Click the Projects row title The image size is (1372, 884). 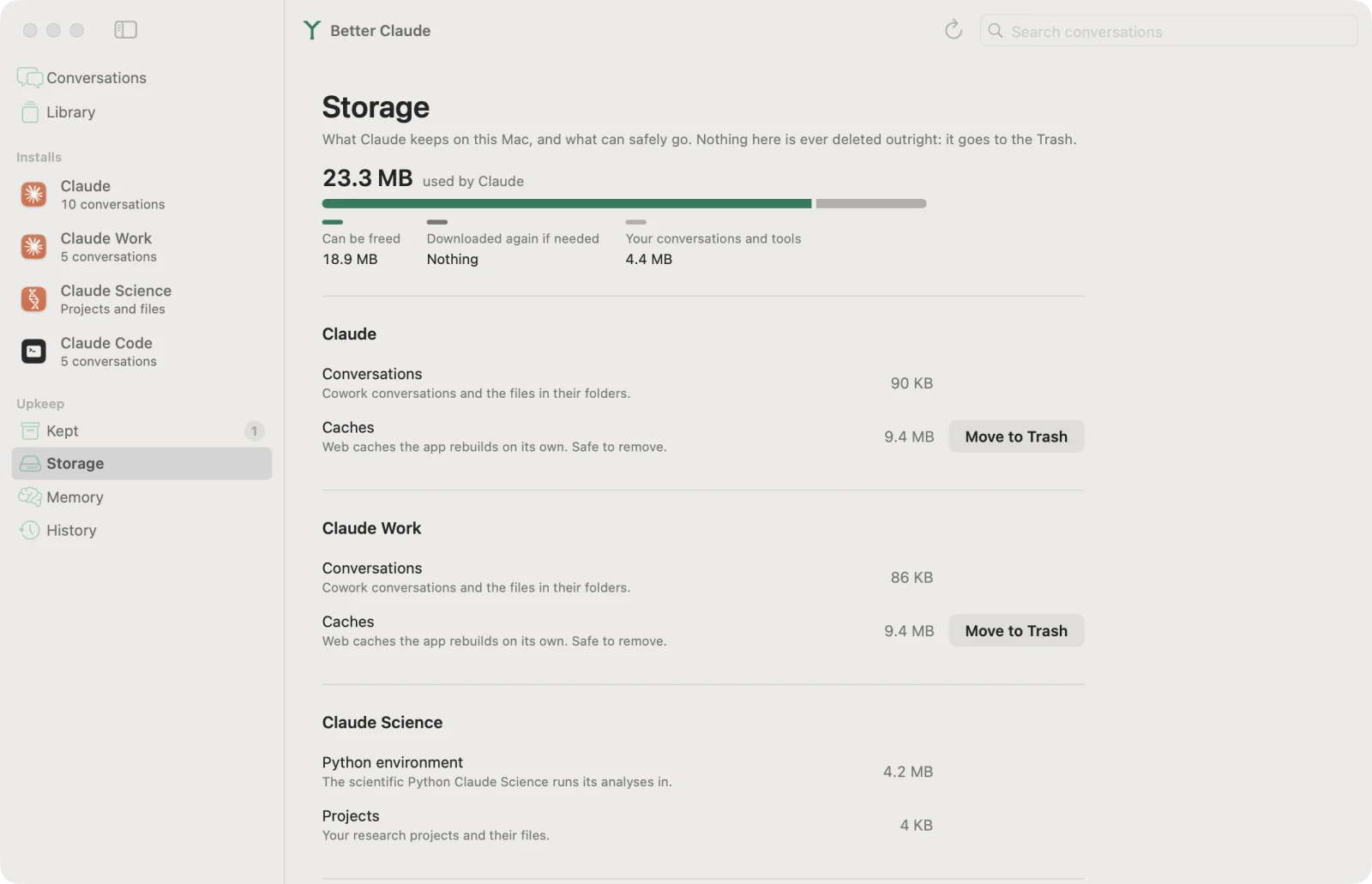[351, 816]
